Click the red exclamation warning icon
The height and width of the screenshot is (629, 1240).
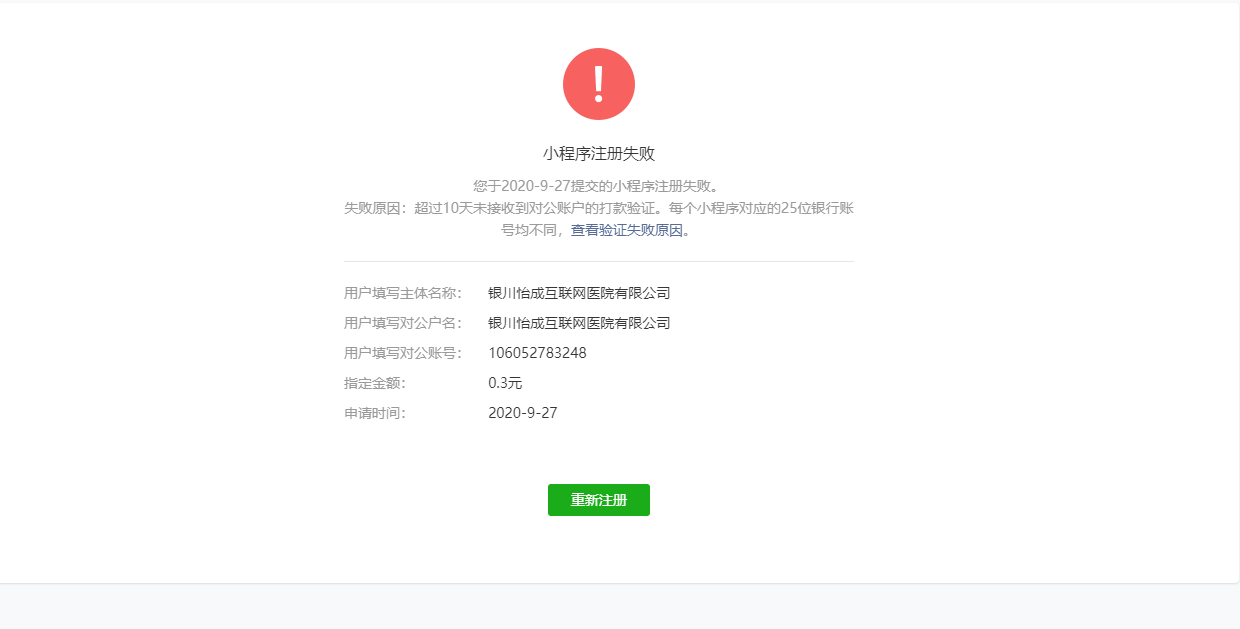[x=599, y=84]
